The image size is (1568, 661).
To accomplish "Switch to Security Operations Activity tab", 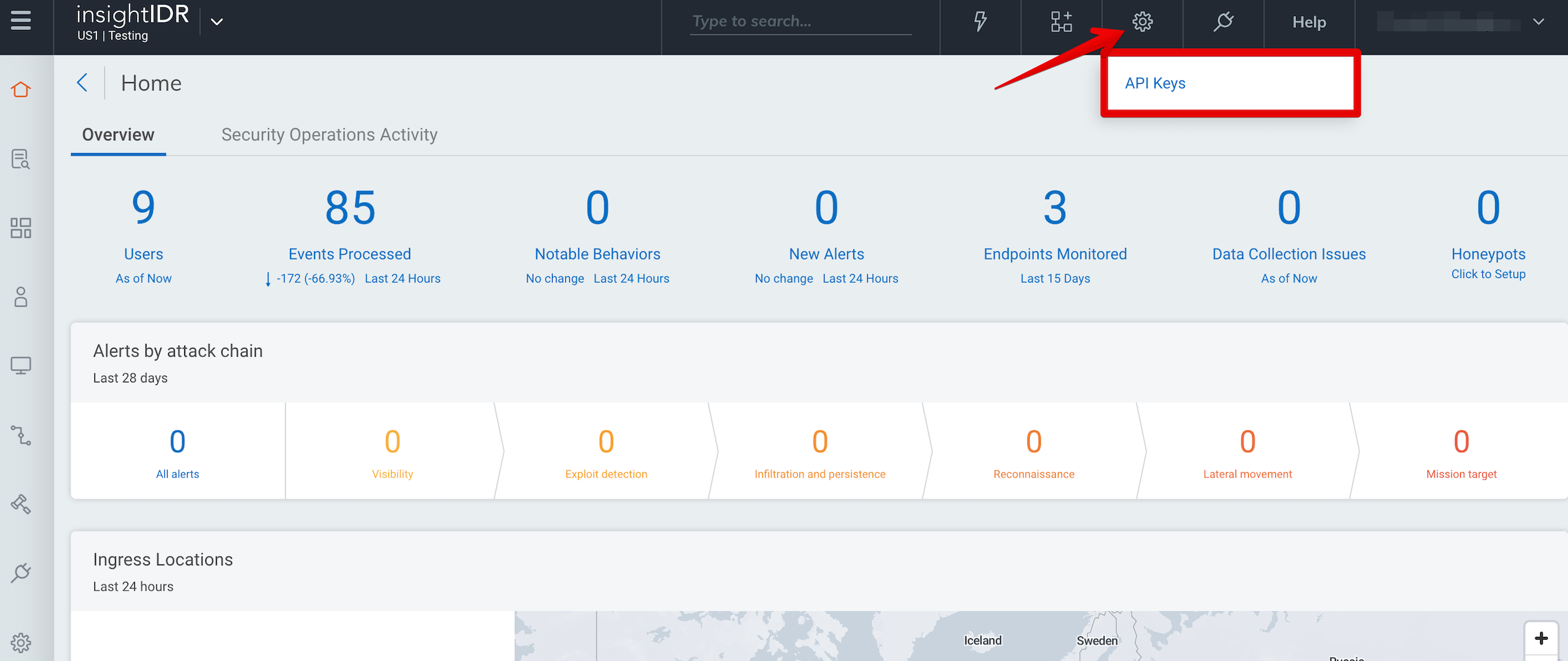I will pyautogui.click(x=329, y=135).
